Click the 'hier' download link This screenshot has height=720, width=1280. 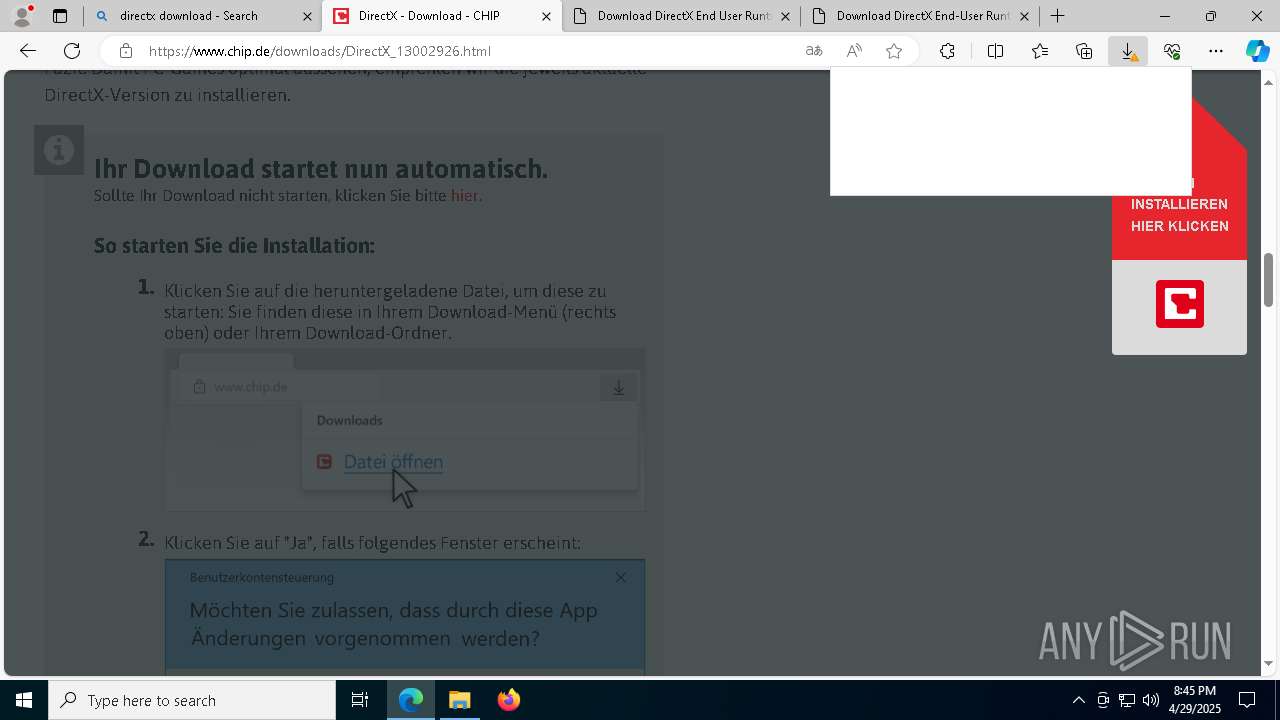tap(464, 196)
